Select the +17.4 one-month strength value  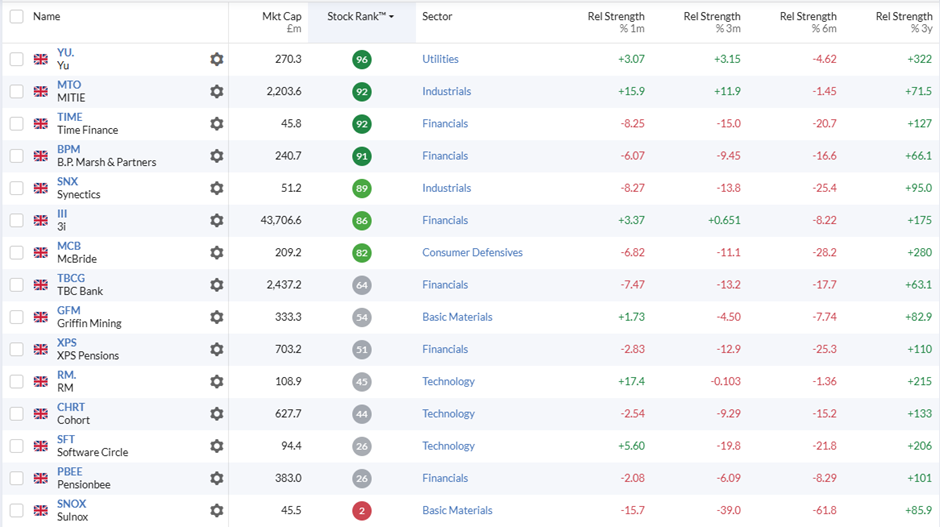631,382
